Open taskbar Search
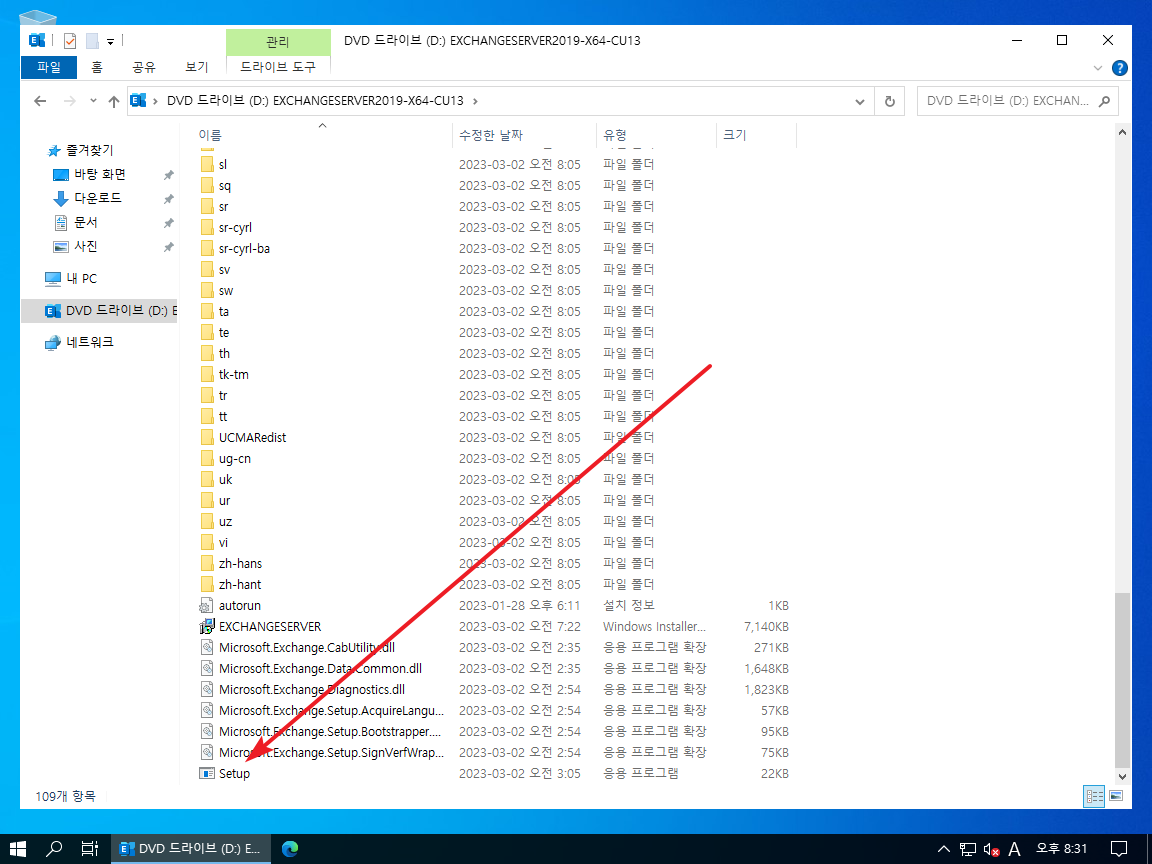Screen dimensions: 1152x864 [x=54, y=849]
